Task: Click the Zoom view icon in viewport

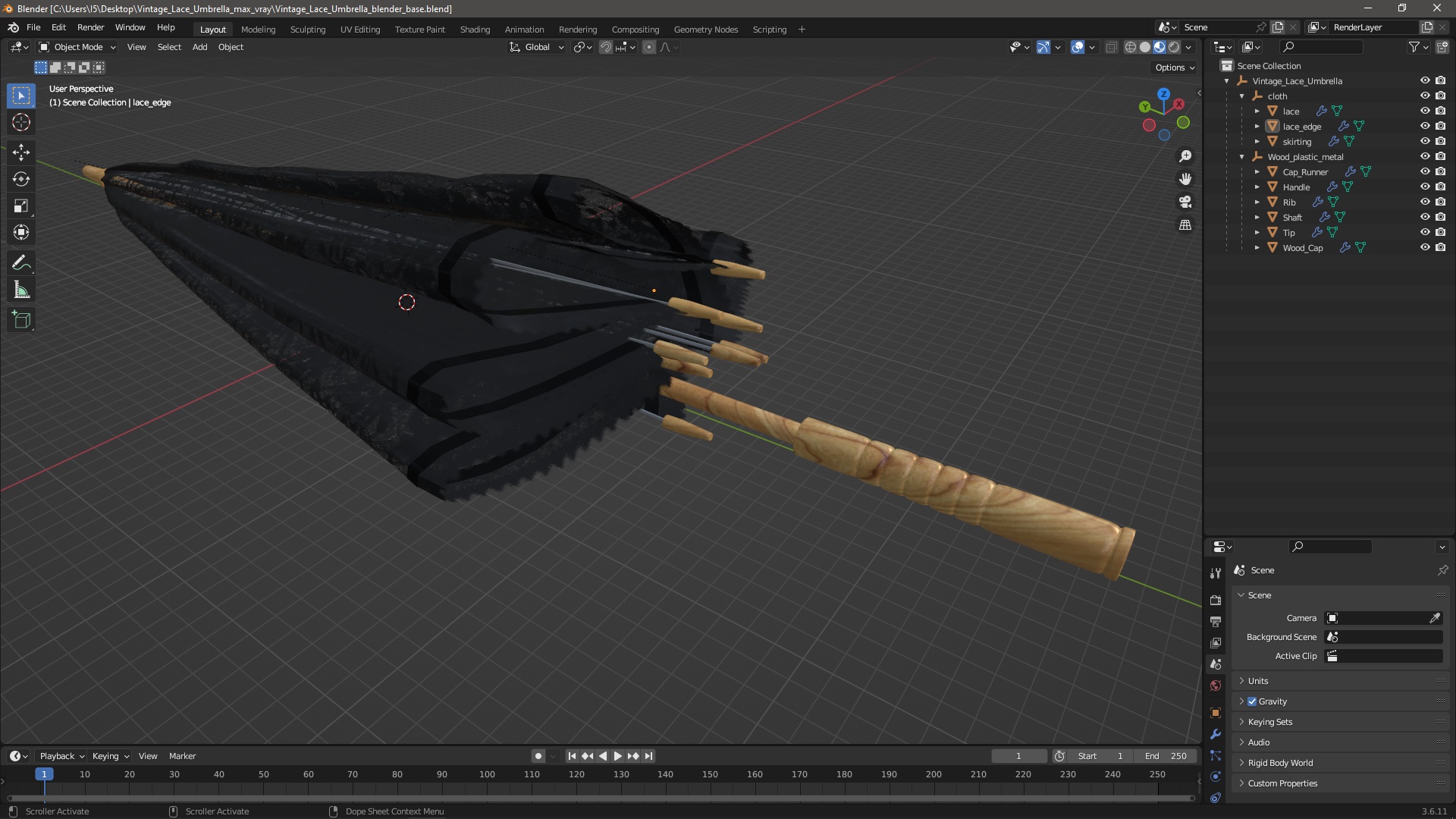Action: click(1185, 156)
